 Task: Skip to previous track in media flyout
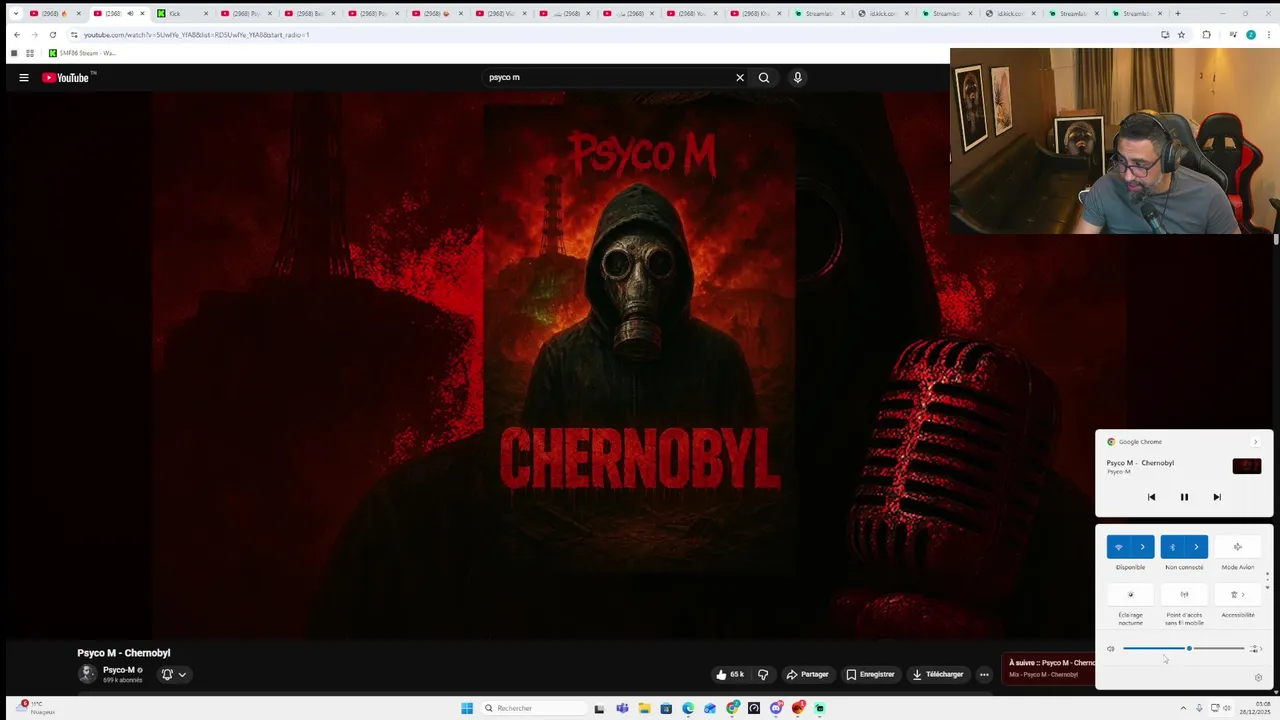tap(1151, 497)
